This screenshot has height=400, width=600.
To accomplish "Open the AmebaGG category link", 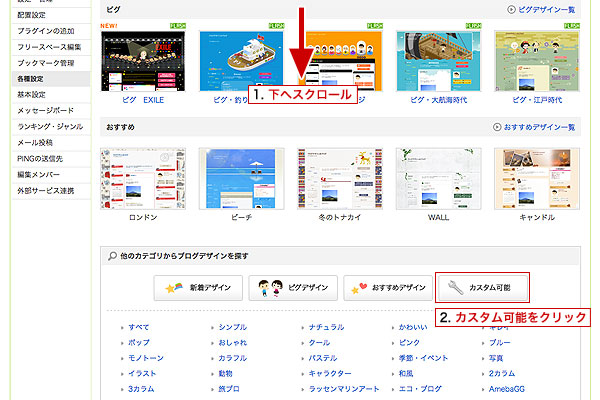I will tap(507, 389).
